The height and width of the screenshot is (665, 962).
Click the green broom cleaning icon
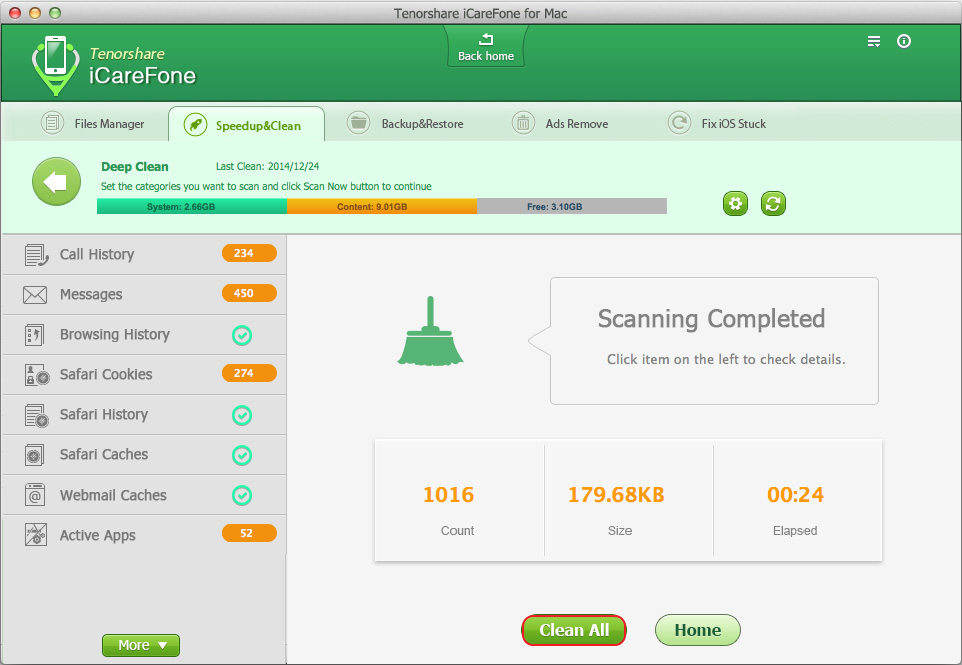(430, 331)
